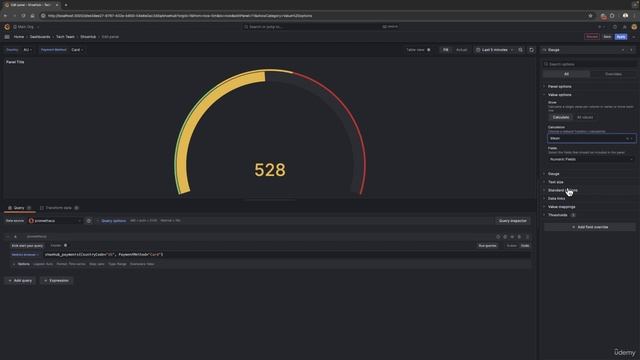The height and width of the screenshot is (360, 640).
Task: Open the Calculation Mean dropdown
Action: tap(591, 138)
